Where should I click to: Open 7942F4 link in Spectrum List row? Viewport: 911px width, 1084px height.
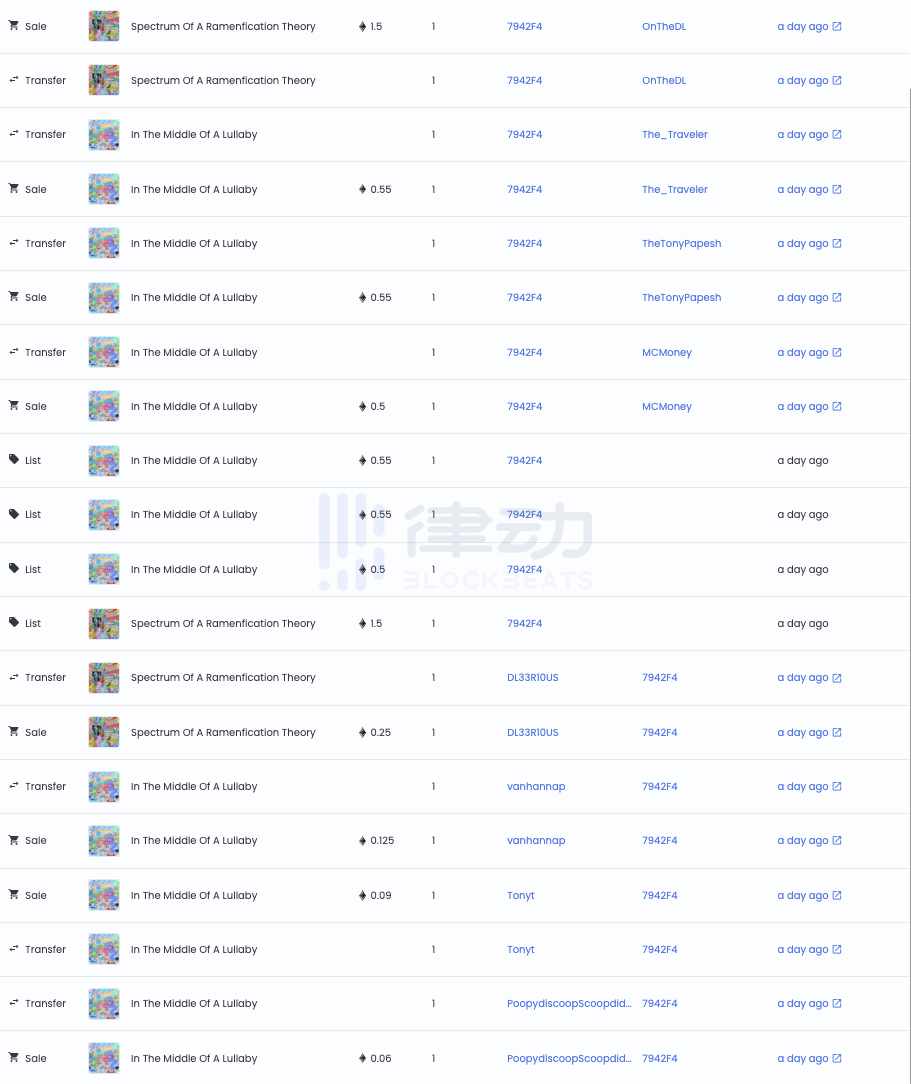pyautogui.click(x=524, y=623)
